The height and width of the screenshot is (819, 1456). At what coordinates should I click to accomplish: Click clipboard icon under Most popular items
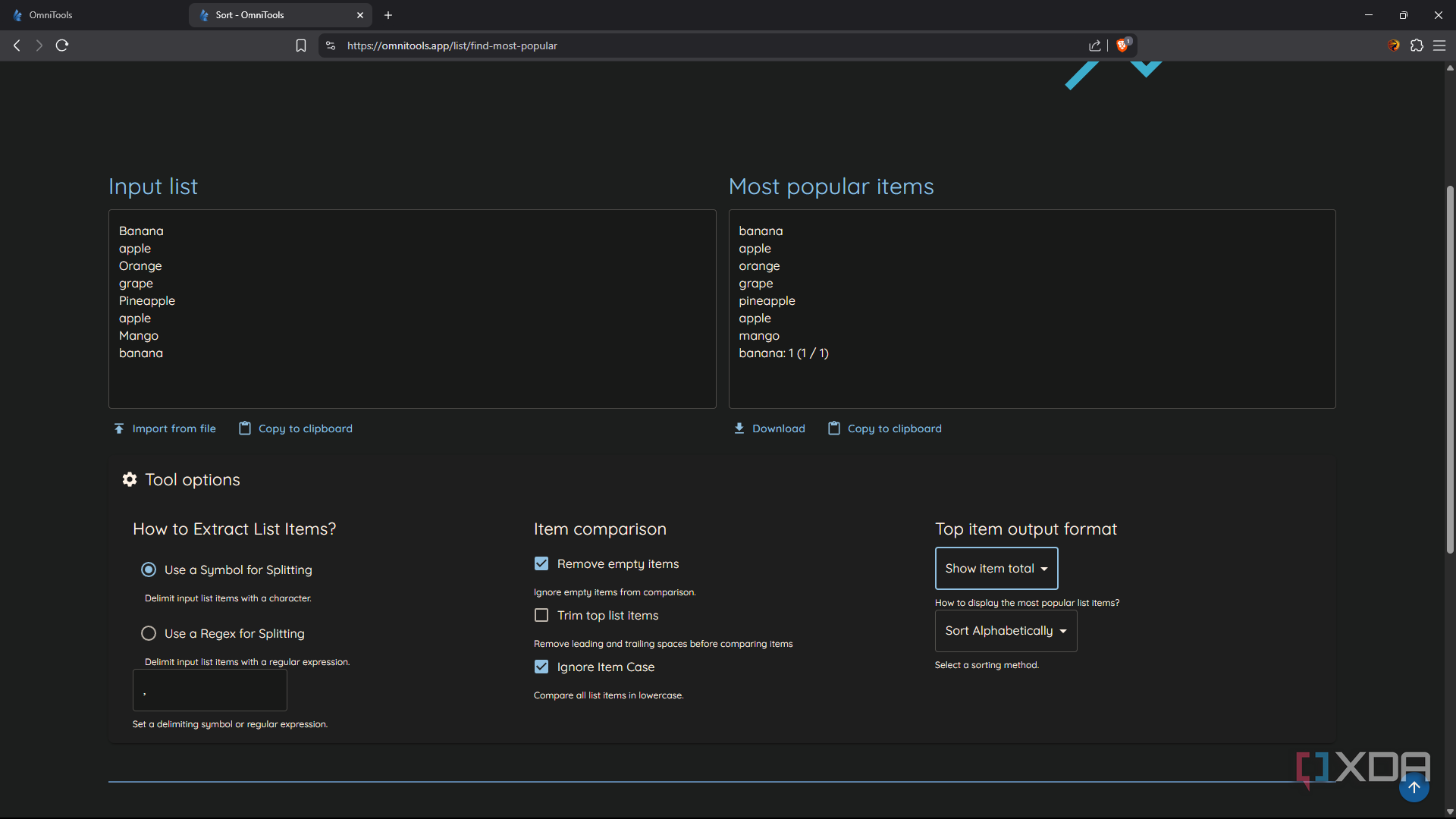point(834,428)
